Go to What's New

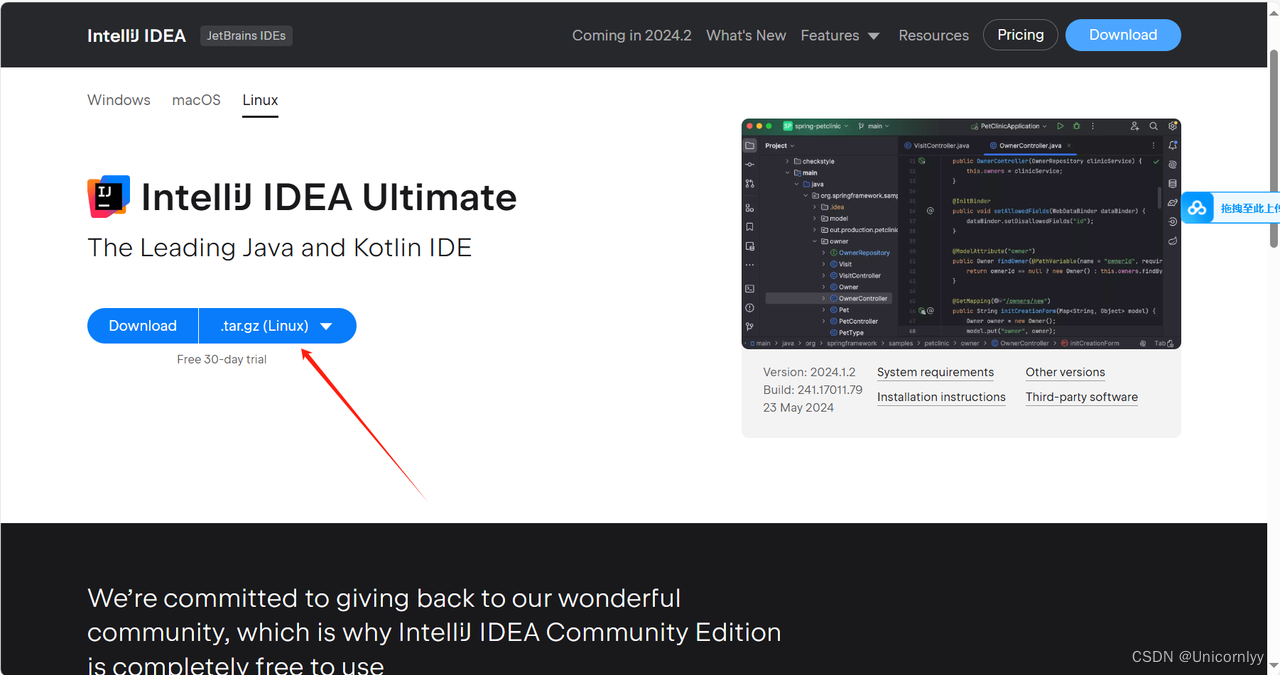746,35
